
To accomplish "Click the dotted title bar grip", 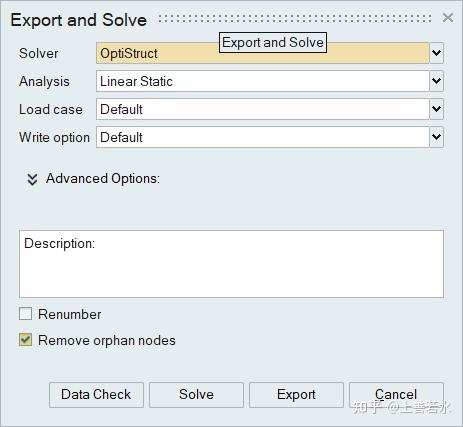I will (295, 19).
